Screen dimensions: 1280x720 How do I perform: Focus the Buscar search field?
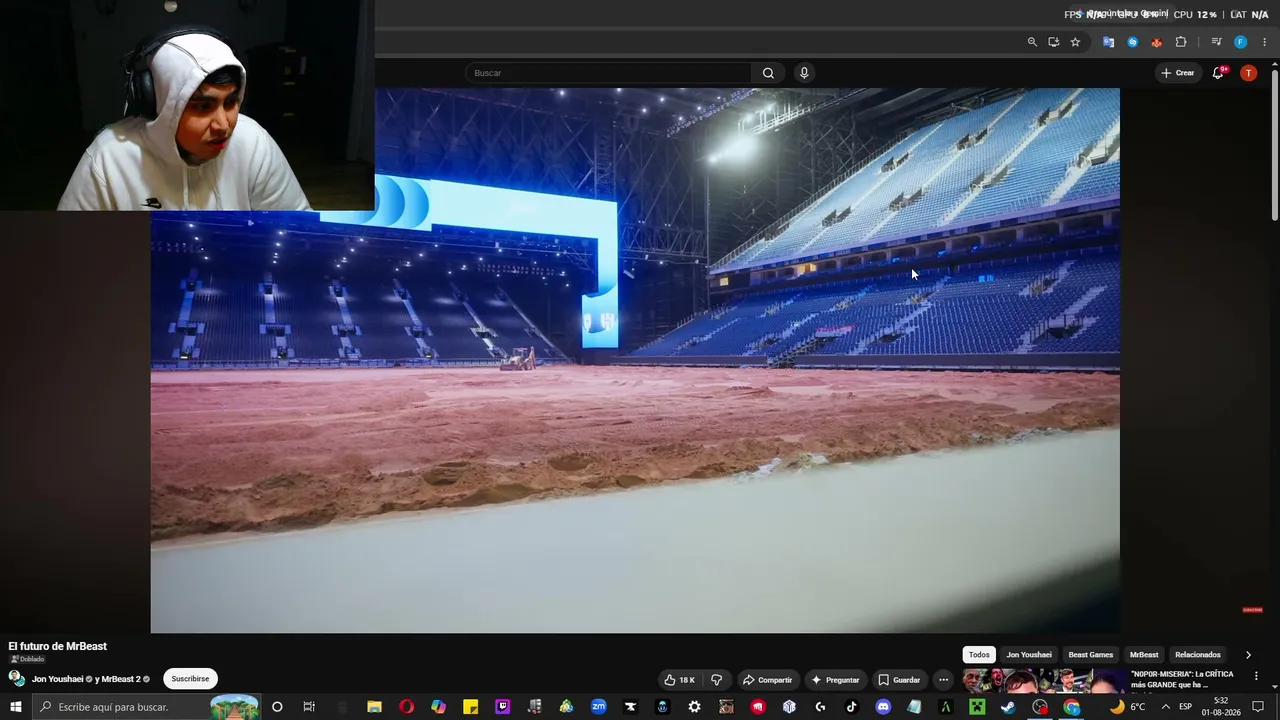[x=608, y=73]
